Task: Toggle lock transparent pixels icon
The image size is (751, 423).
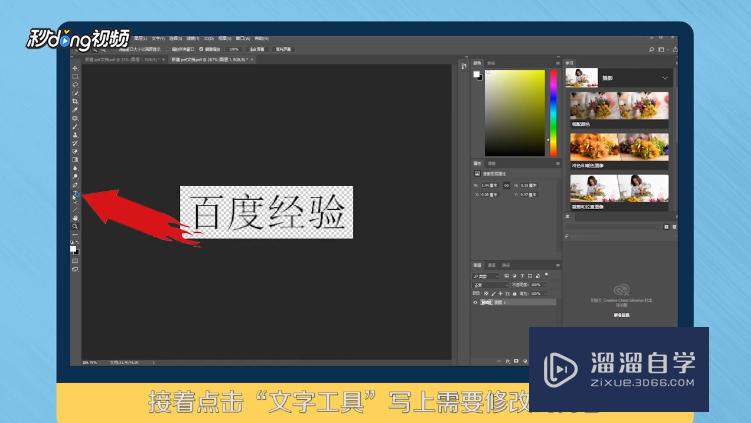Action: coord(486,293)
